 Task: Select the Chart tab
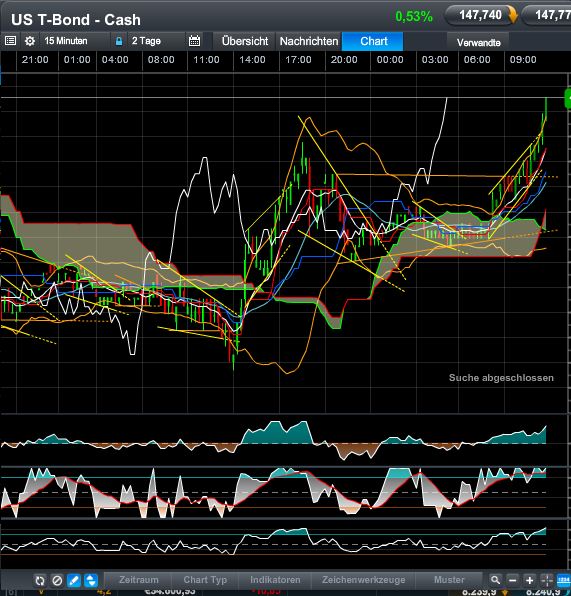point(373,41)
